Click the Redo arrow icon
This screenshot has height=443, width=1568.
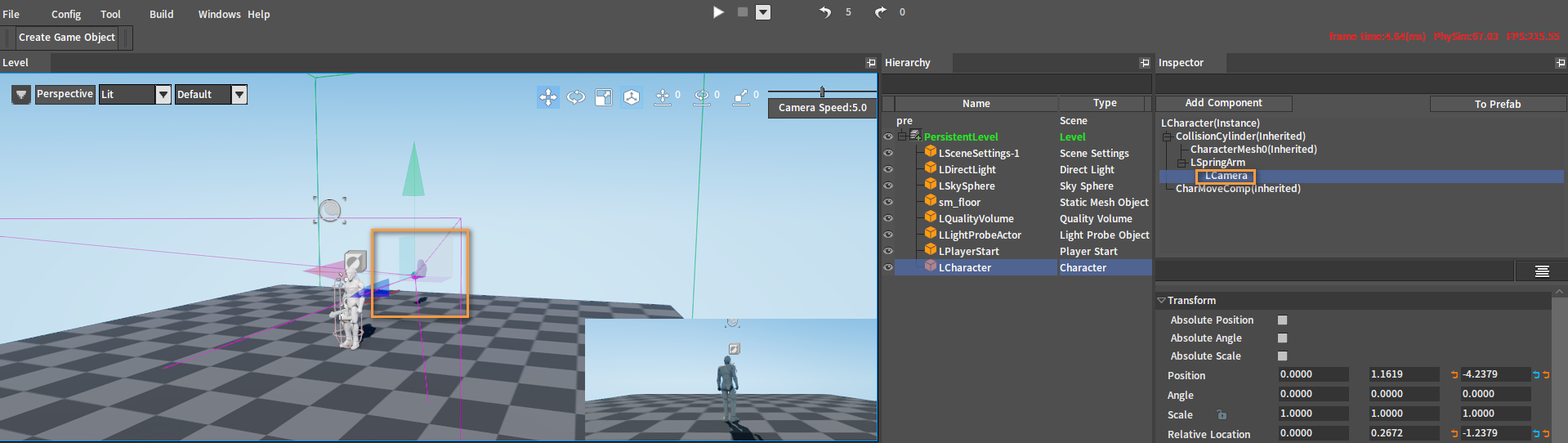coord(881,12)
